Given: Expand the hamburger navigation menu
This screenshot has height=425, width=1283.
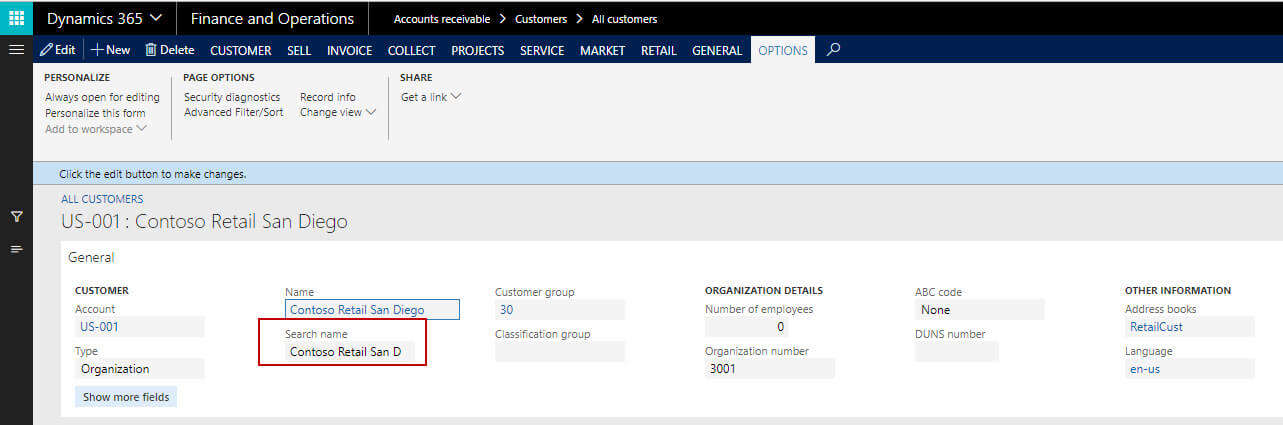Looking at the screenshot, I should (16, 49).
